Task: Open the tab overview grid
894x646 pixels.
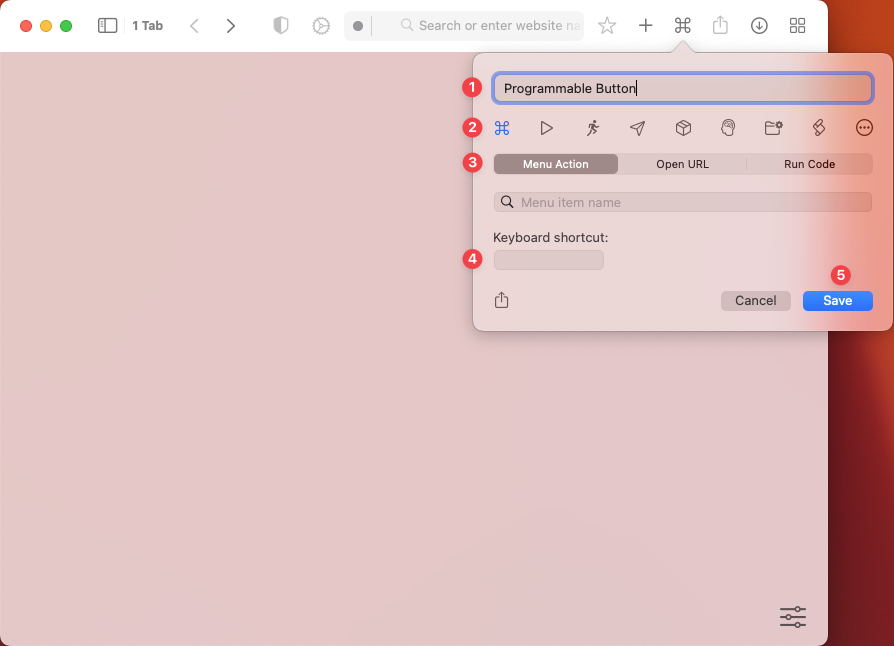Action: [797, 26]
